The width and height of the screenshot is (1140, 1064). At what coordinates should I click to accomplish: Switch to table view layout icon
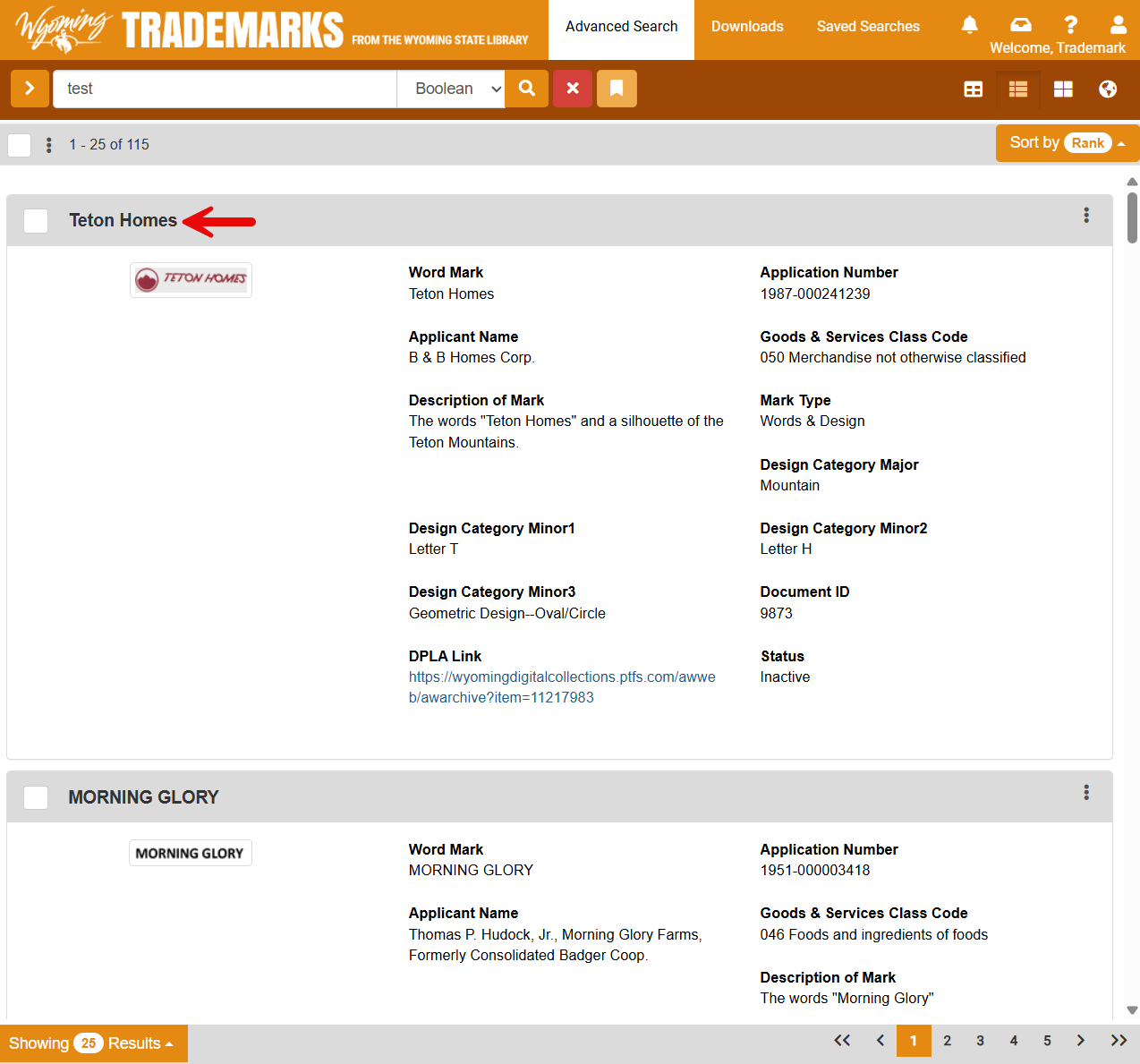click(974, 89)
